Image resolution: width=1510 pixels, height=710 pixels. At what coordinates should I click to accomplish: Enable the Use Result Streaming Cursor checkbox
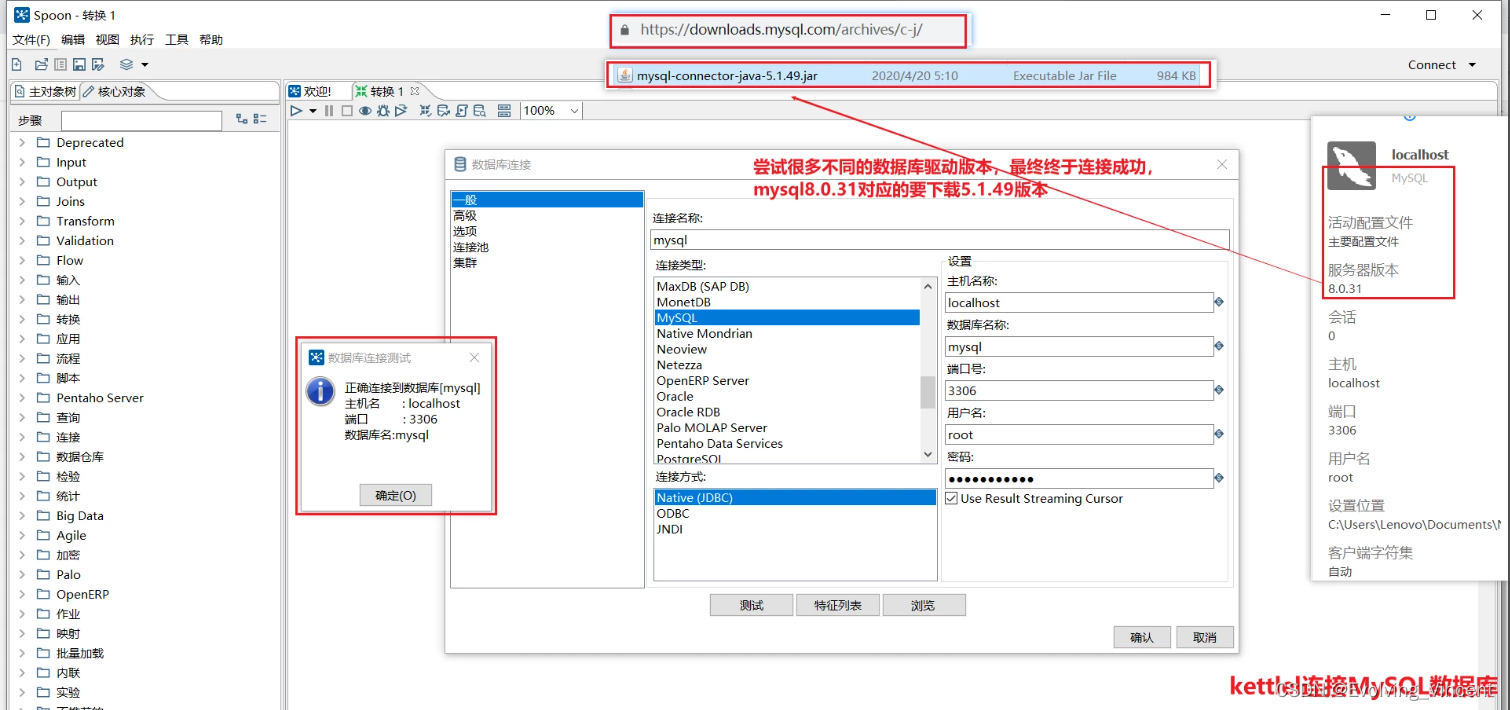coord(951,498)
